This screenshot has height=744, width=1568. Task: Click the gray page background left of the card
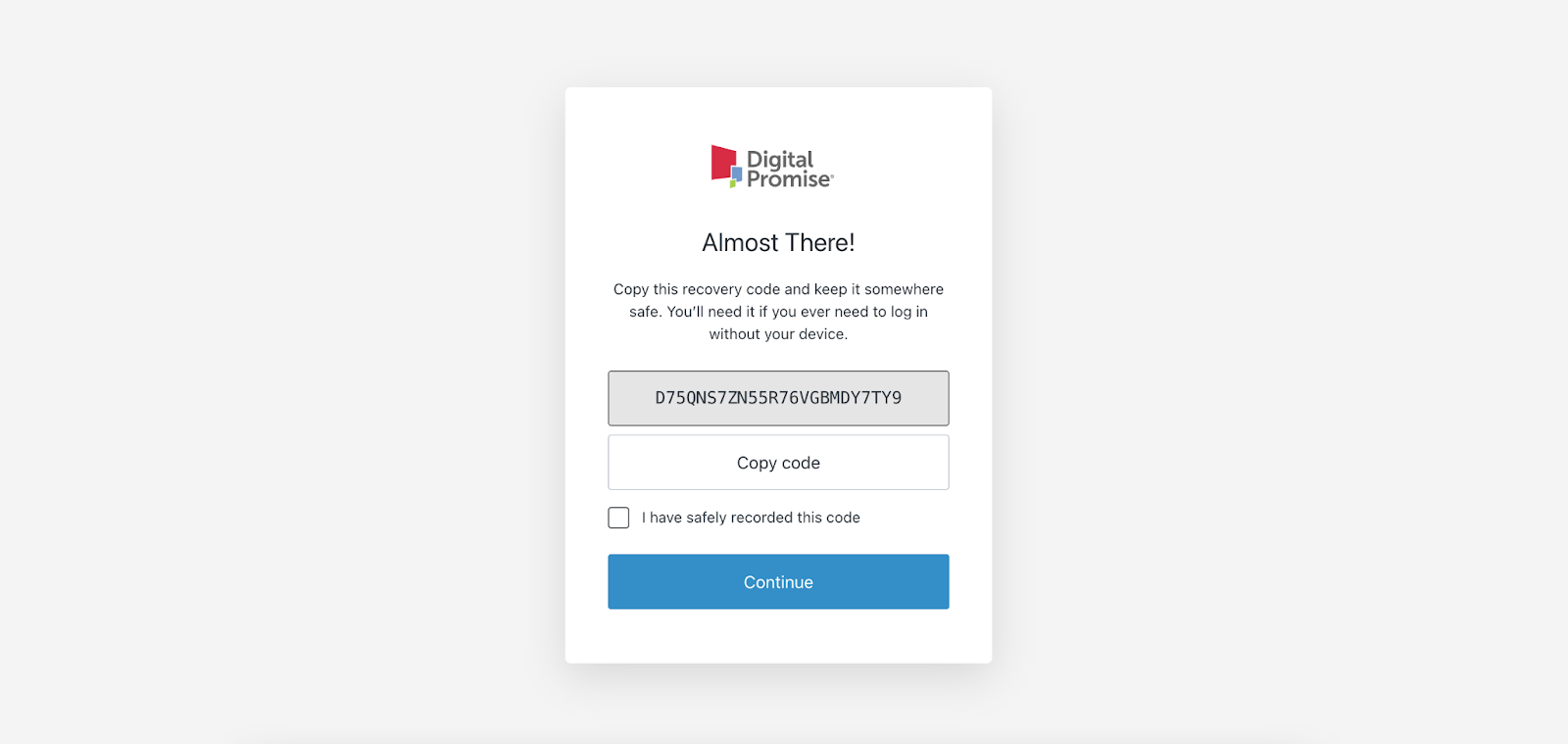(282, 372)
